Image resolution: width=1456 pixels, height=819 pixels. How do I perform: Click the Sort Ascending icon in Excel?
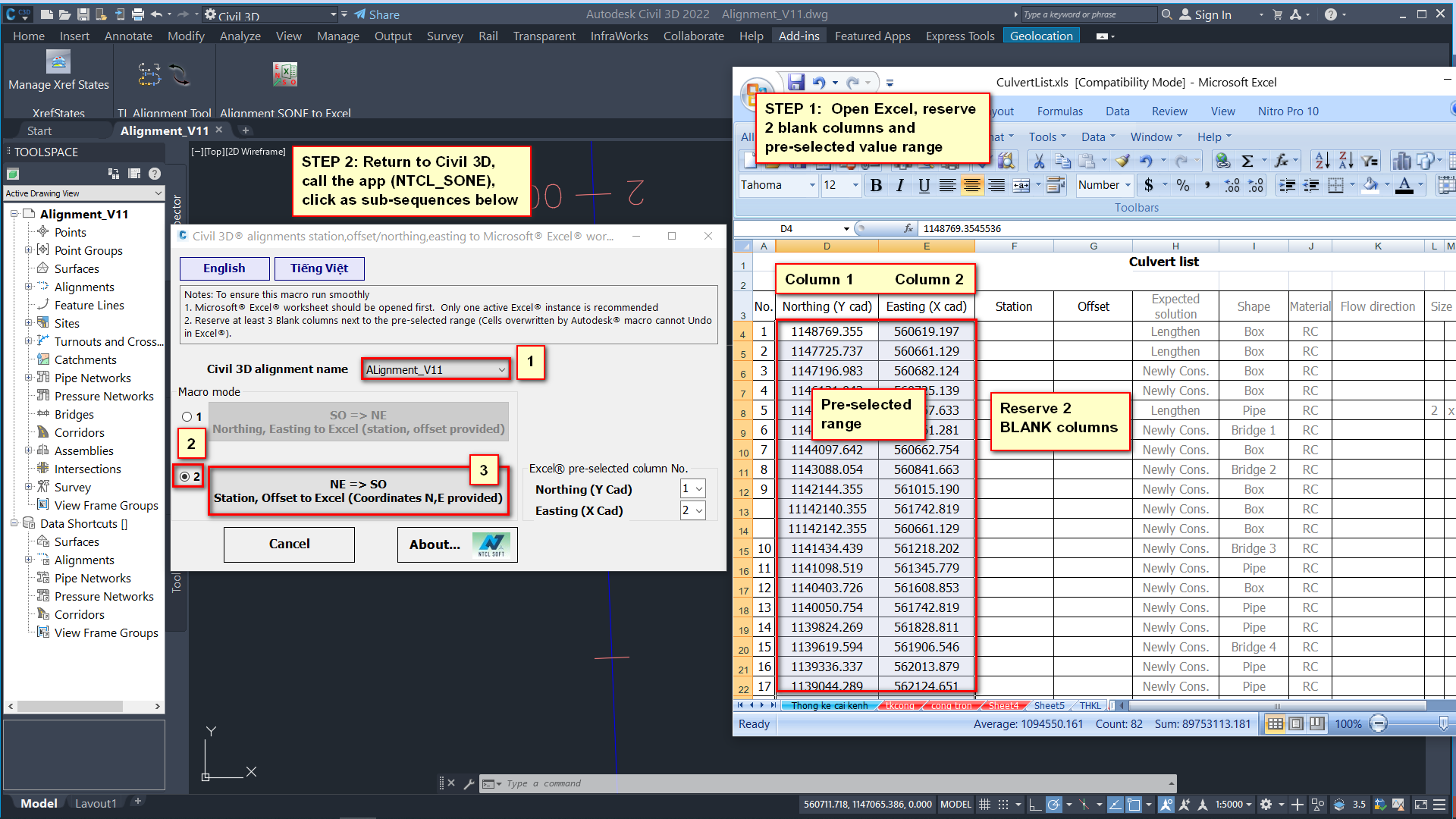(x=1322, y=161)
